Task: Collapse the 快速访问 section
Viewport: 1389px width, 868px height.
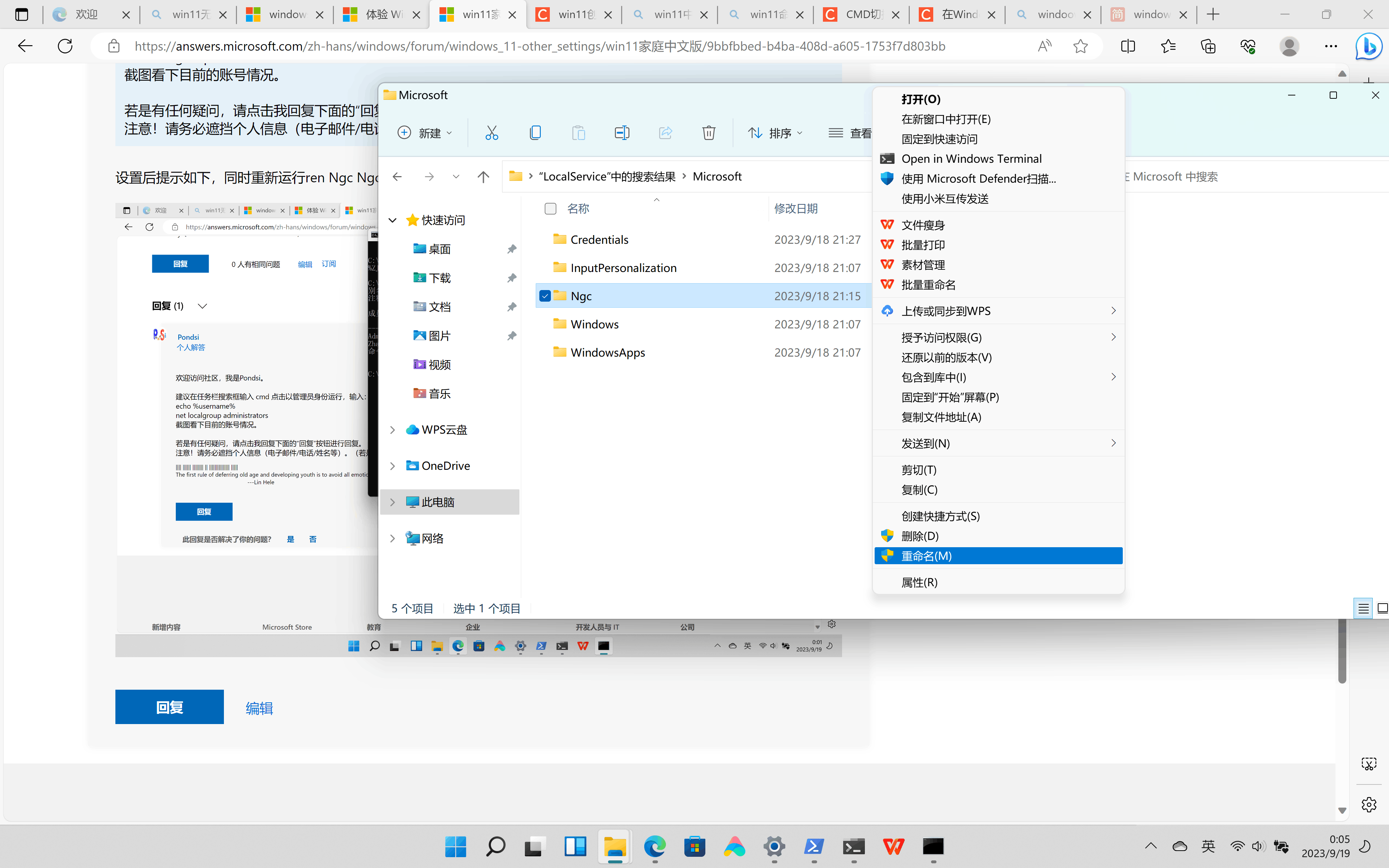Action: [392, 220]
